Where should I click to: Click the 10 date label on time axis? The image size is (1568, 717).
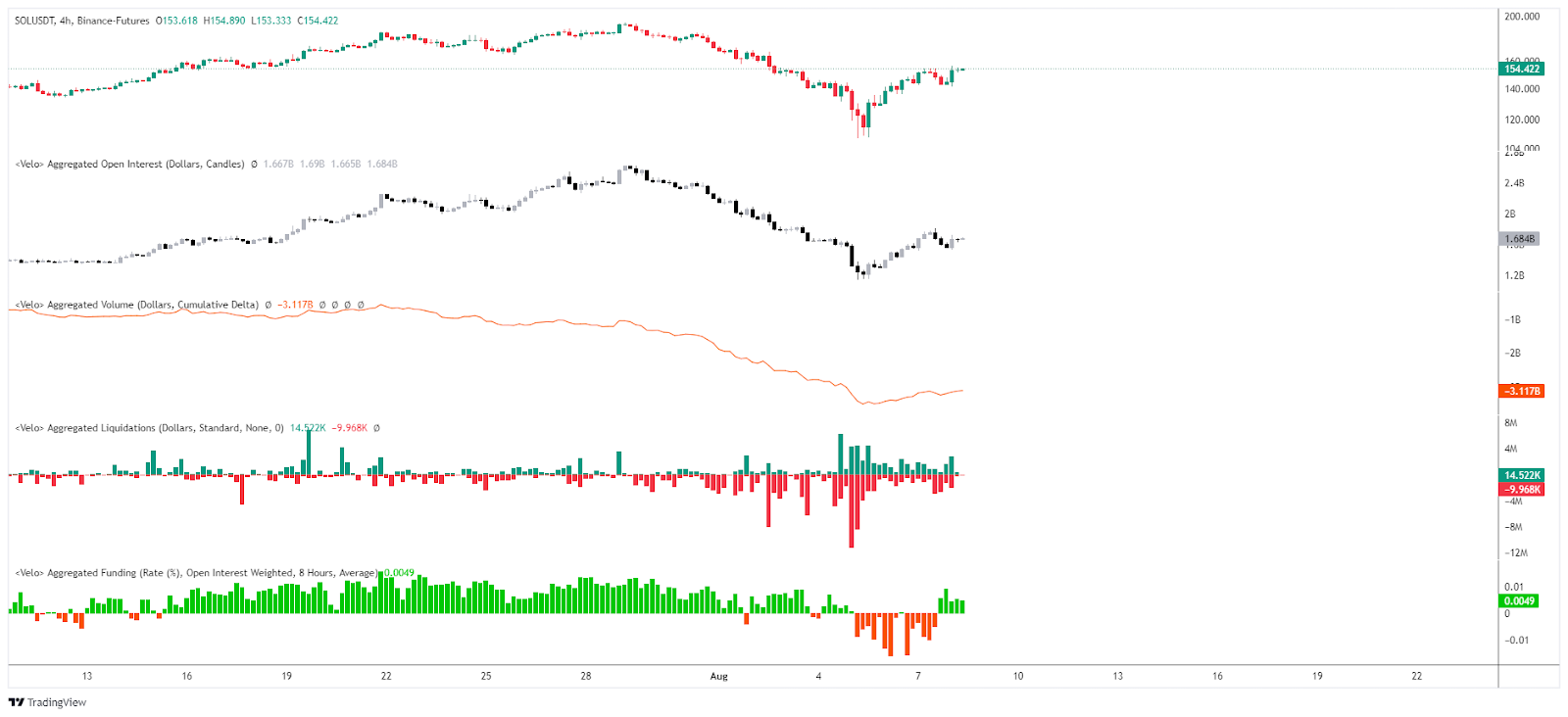point(1018,676)
